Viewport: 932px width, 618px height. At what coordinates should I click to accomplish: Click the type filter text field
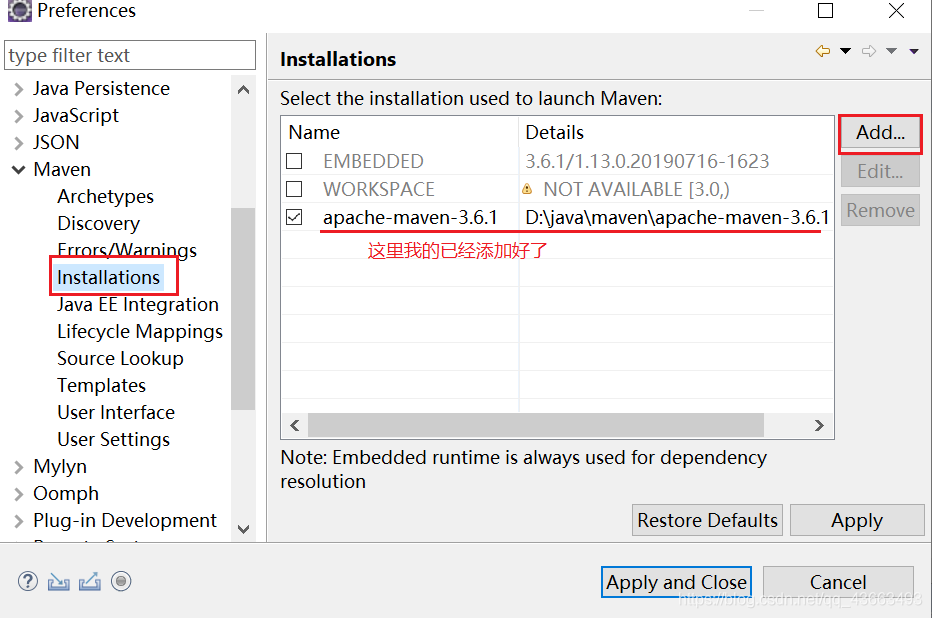(x=130, y=55)
